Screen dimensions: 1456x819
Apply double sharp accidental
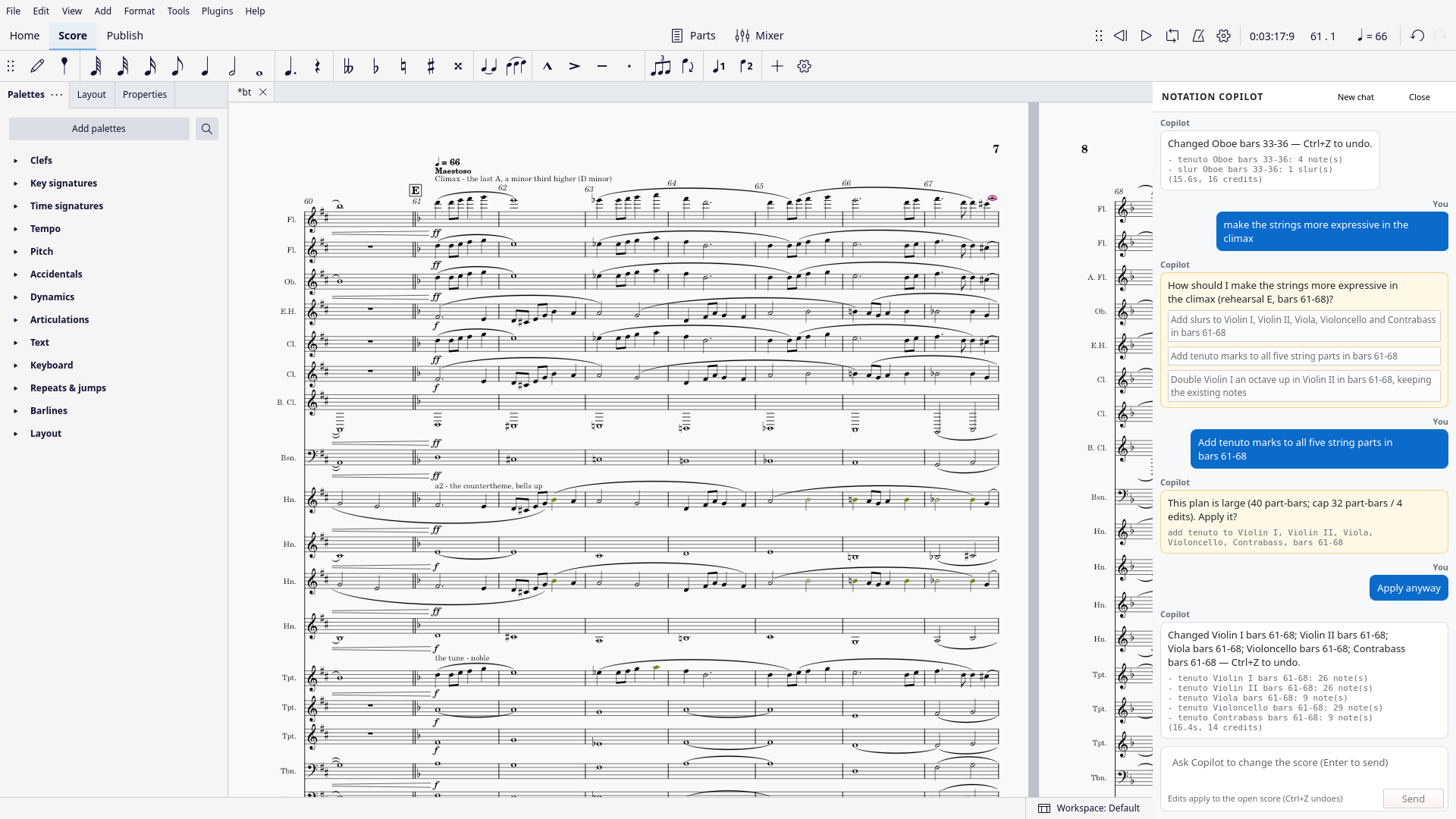pyautogui.click(x=458, y=67)
